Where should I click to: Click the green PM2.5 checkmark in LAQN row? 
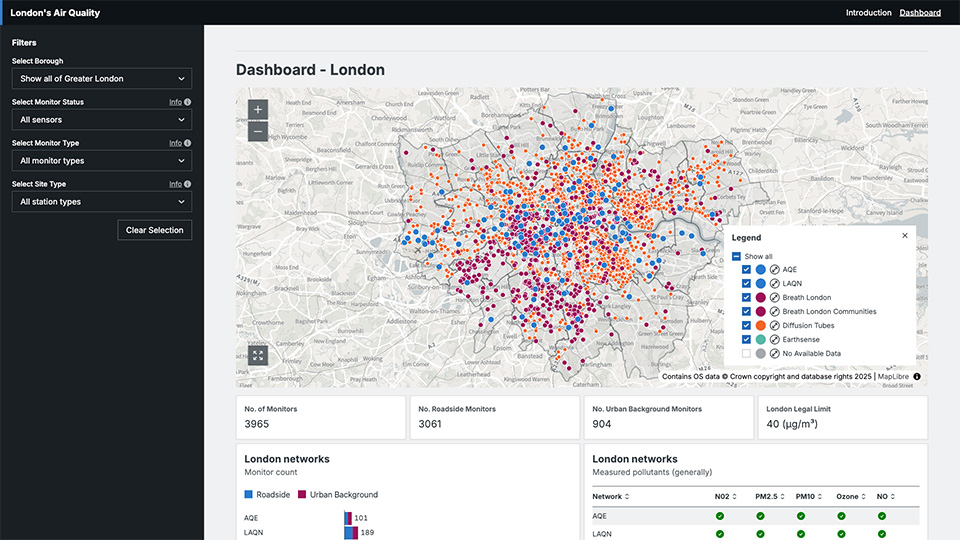(x=760, y=534)
